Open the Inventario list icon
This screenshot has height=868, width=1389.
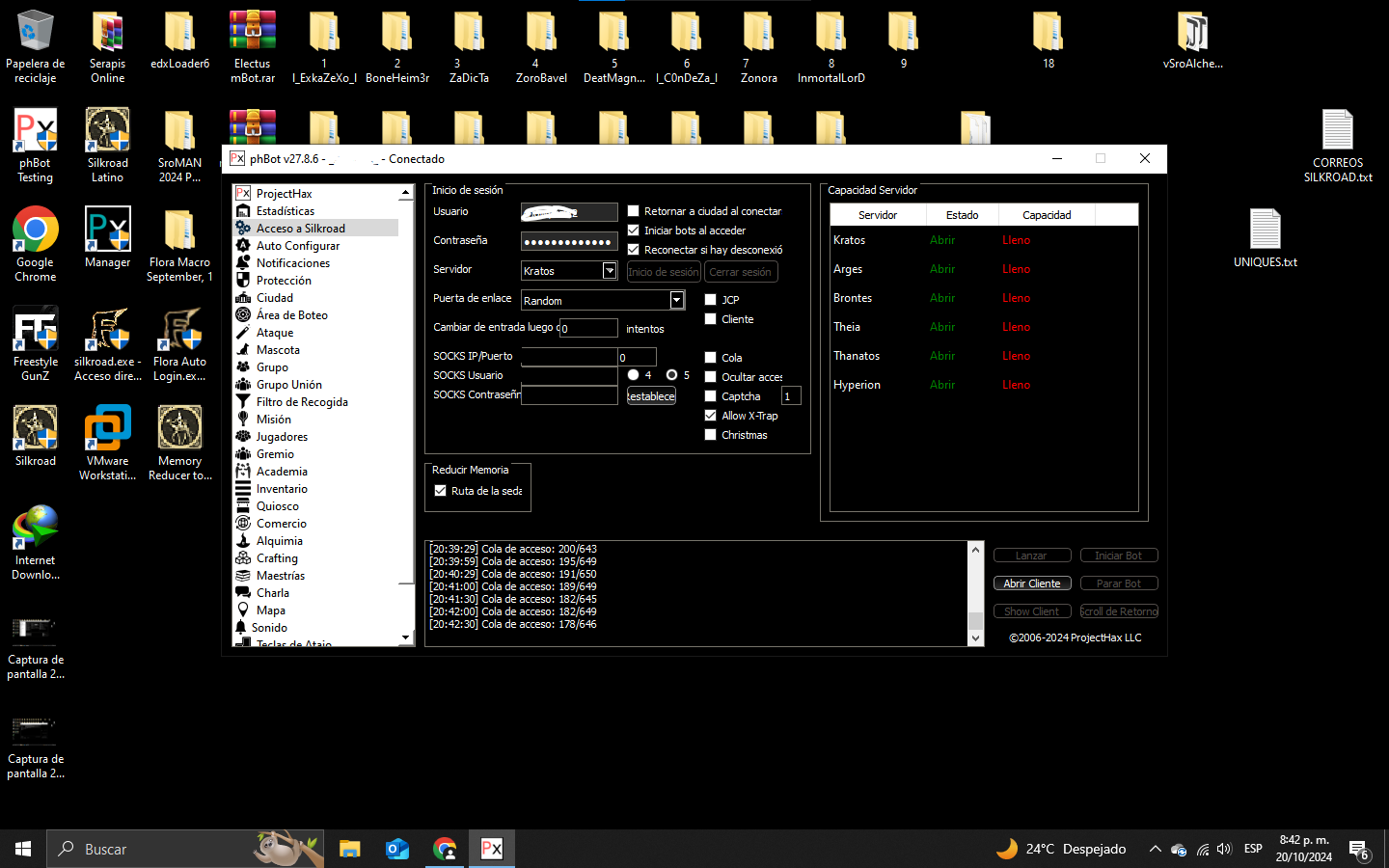[x=243, y=489]
